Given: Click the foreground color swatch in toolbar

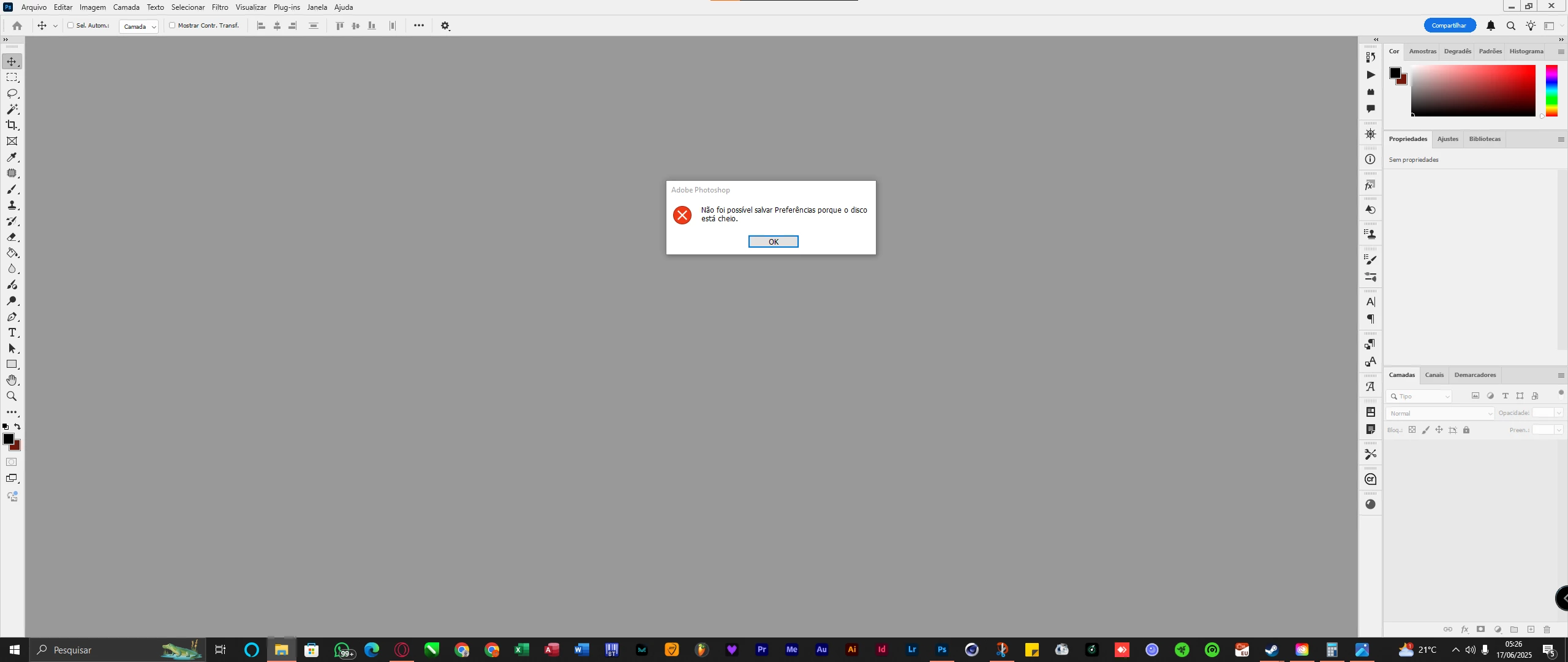Looking at the screenshot, I should coord(8,439).
